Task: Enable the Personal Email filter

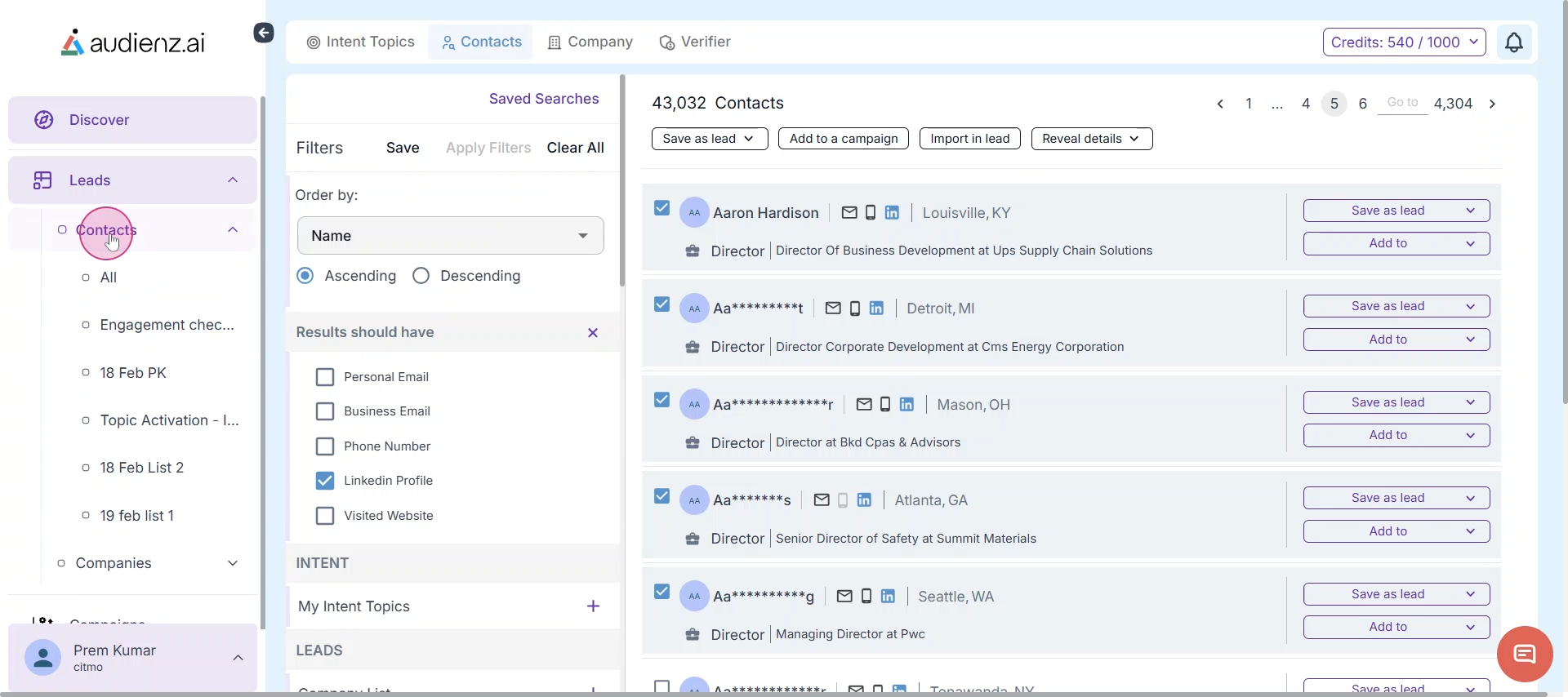Action: coord(325,377)
